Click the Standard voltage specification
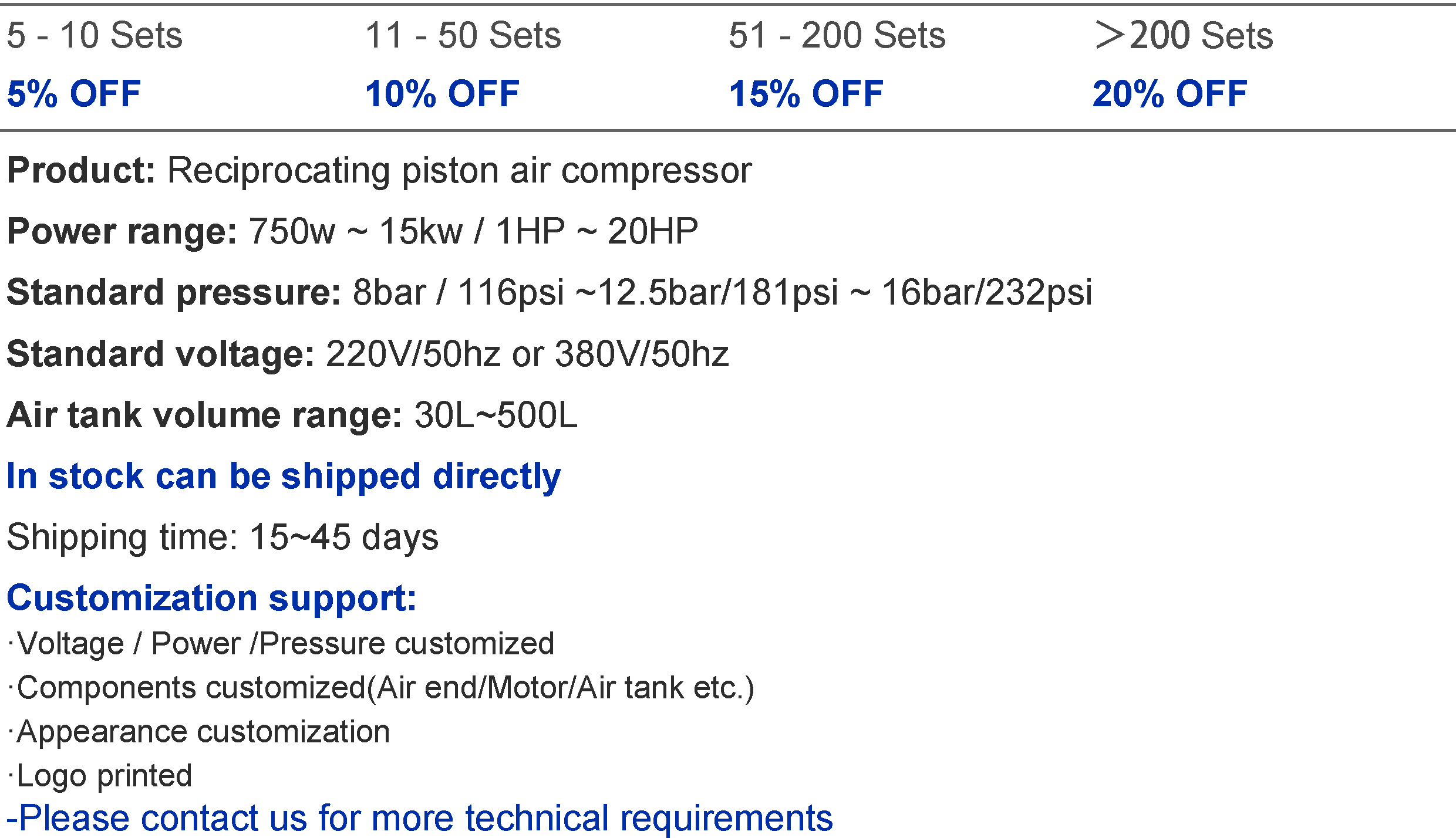The width and height of the screenshot is (1456, 838). [x=368, y=354]
